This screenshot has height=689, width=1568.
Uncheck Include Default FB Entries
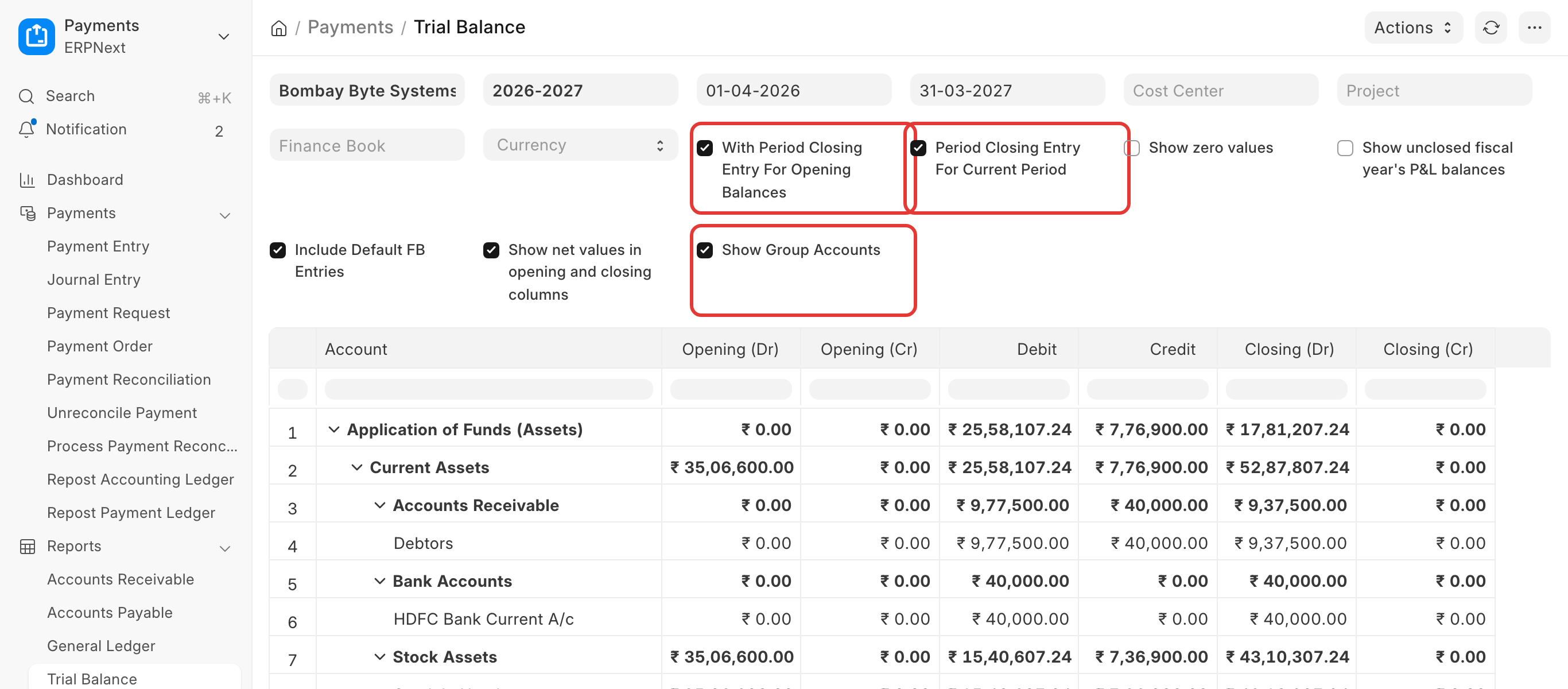click(x=278, y=250)
